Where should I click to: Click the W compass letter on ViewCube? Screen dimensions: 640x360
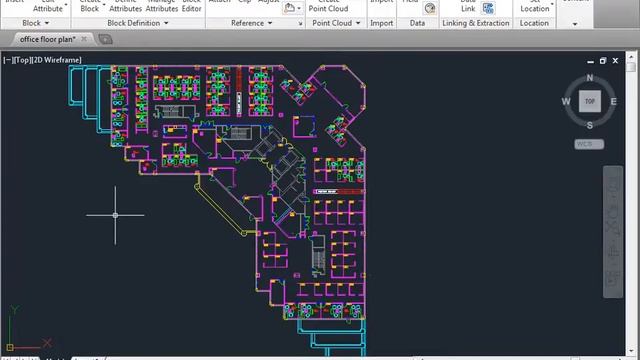[566, 101]
